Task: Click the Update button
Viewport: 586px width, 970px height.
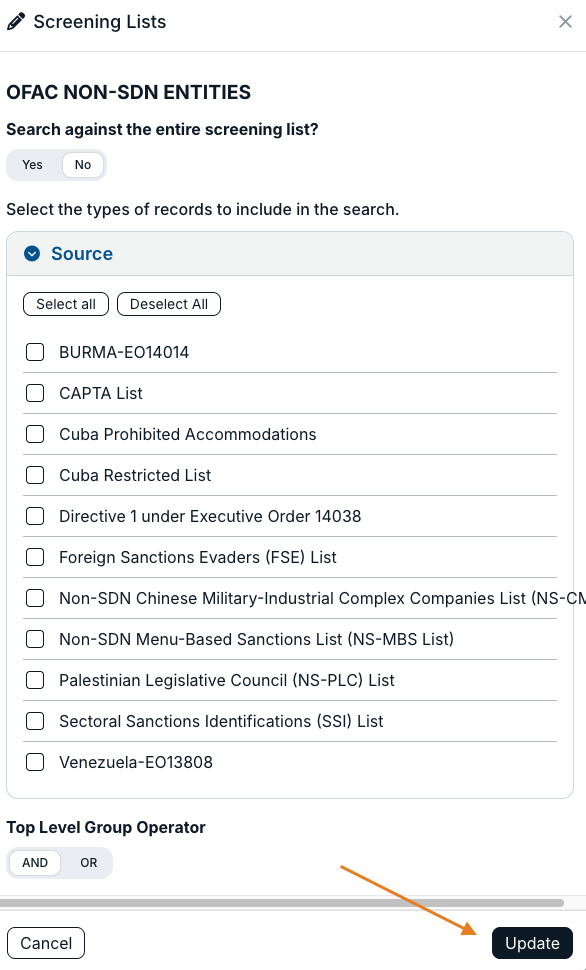Action: point(532,943)
